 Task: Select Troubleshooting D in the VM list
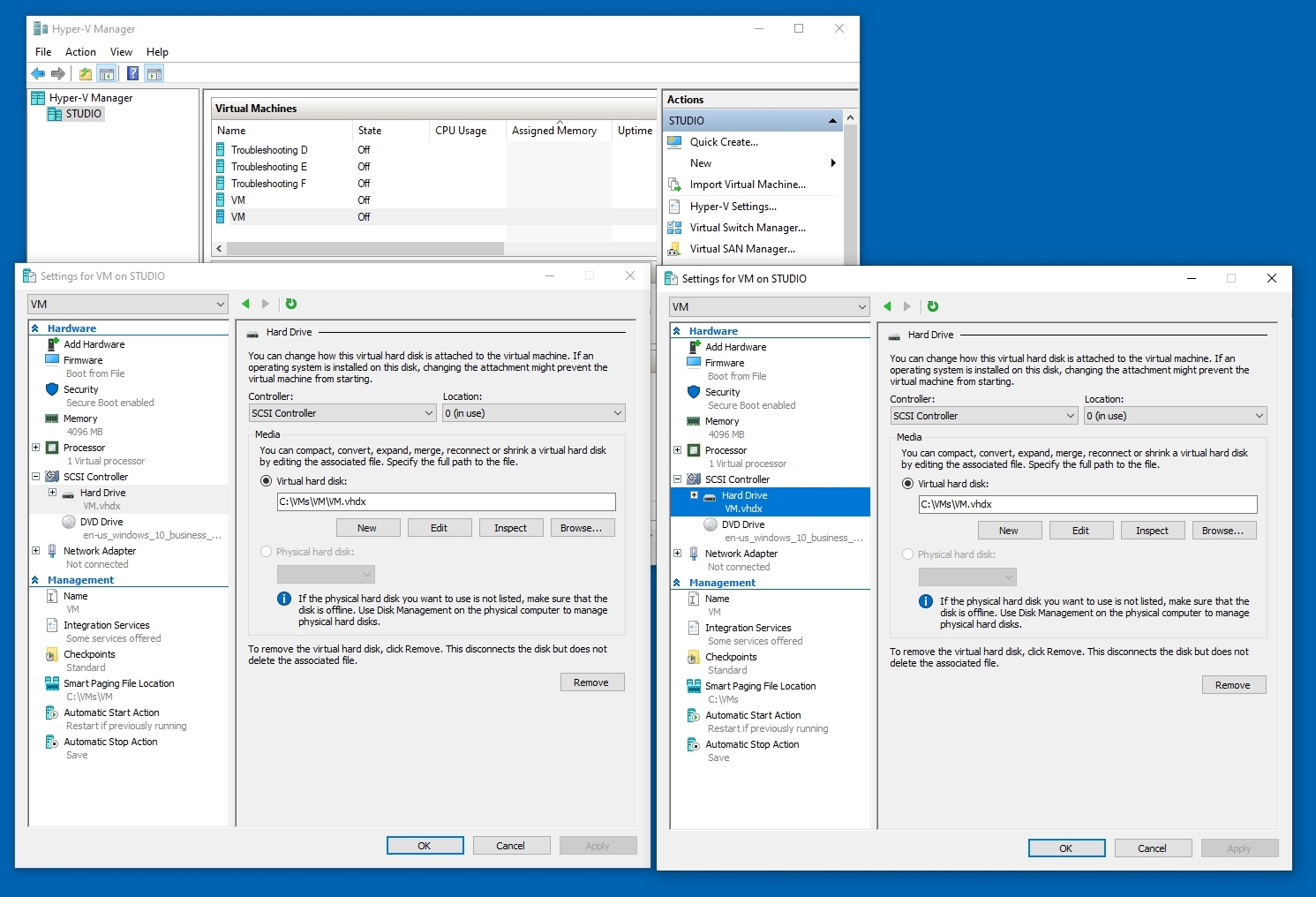coord(269,149)
